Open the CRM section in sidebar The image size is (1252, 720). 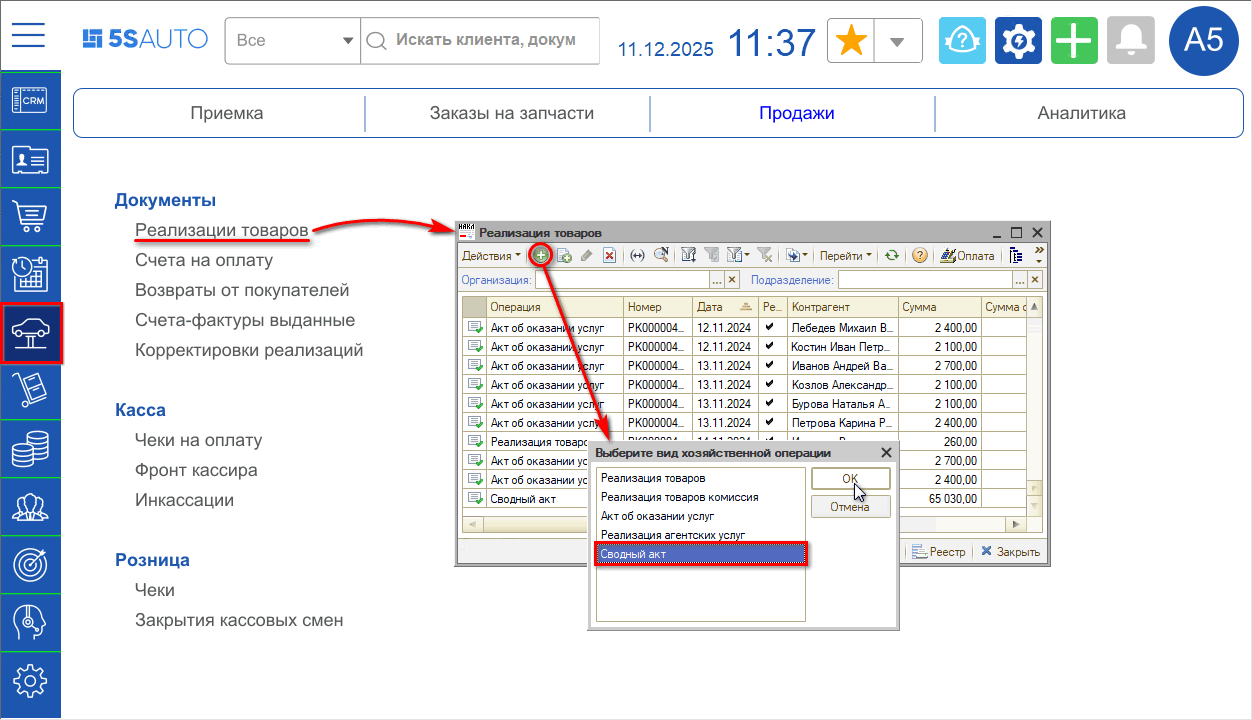point(30,100)
